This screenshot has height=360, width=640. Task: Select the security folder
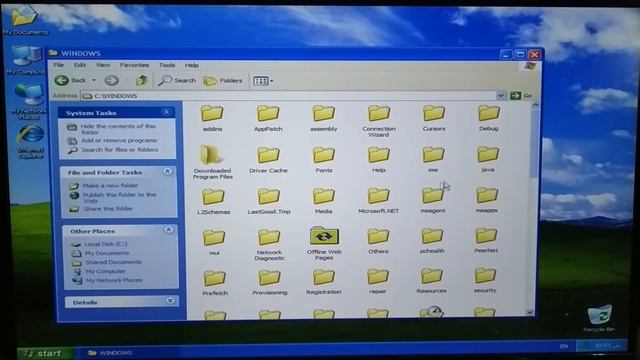(485, 280)
